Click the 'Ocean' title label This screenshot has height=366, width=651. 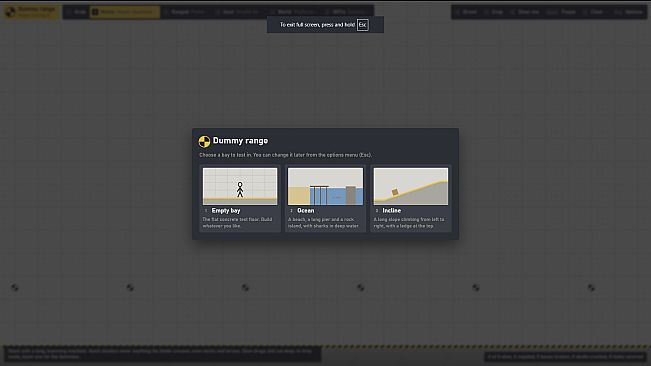coord(306,210)
